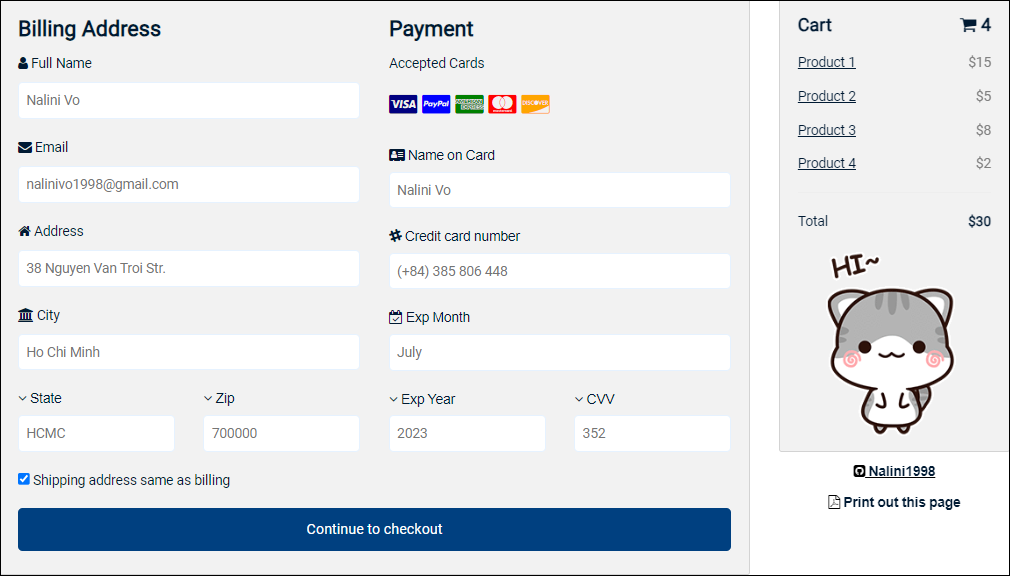The height and width of the screenshot is (576, 1010).
Task: Click the printer icon near Print out this page
Action: pos(834,501)
